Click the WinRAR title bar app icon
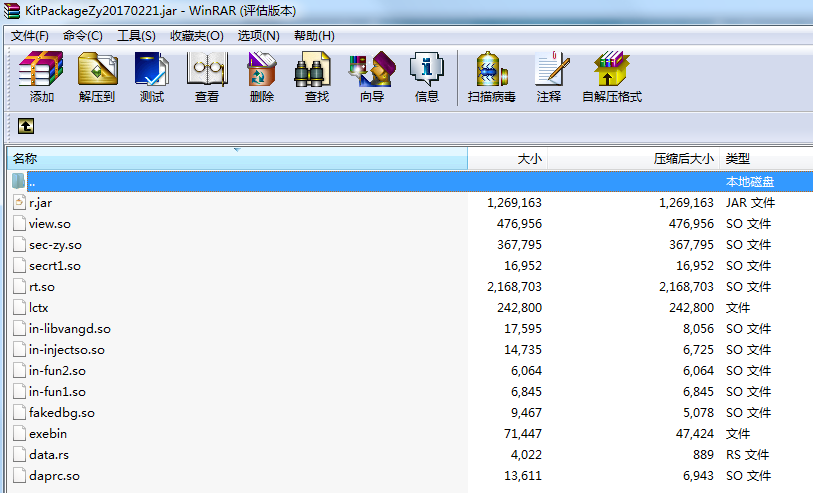The image size is (813, 493). (x=12, y=11)
